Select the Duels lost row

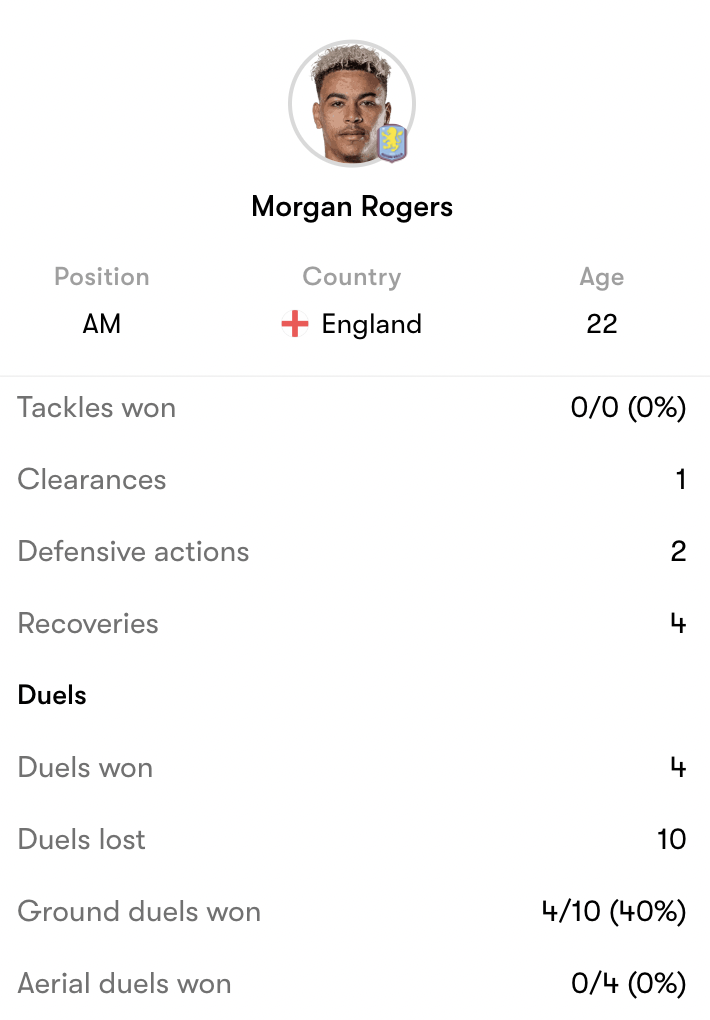(355, 839)
